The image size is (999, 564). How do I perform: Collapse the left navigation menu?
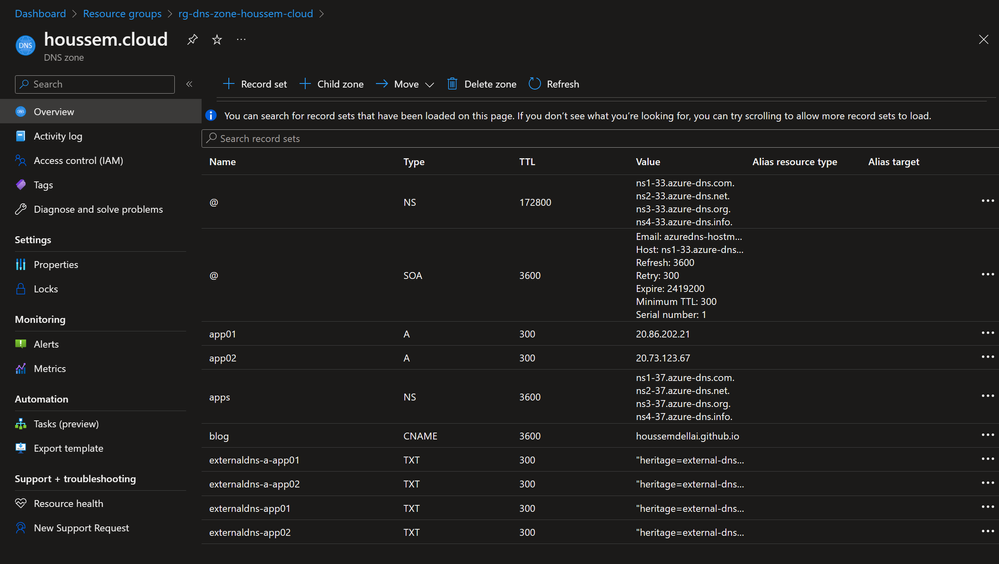[189, 84]
